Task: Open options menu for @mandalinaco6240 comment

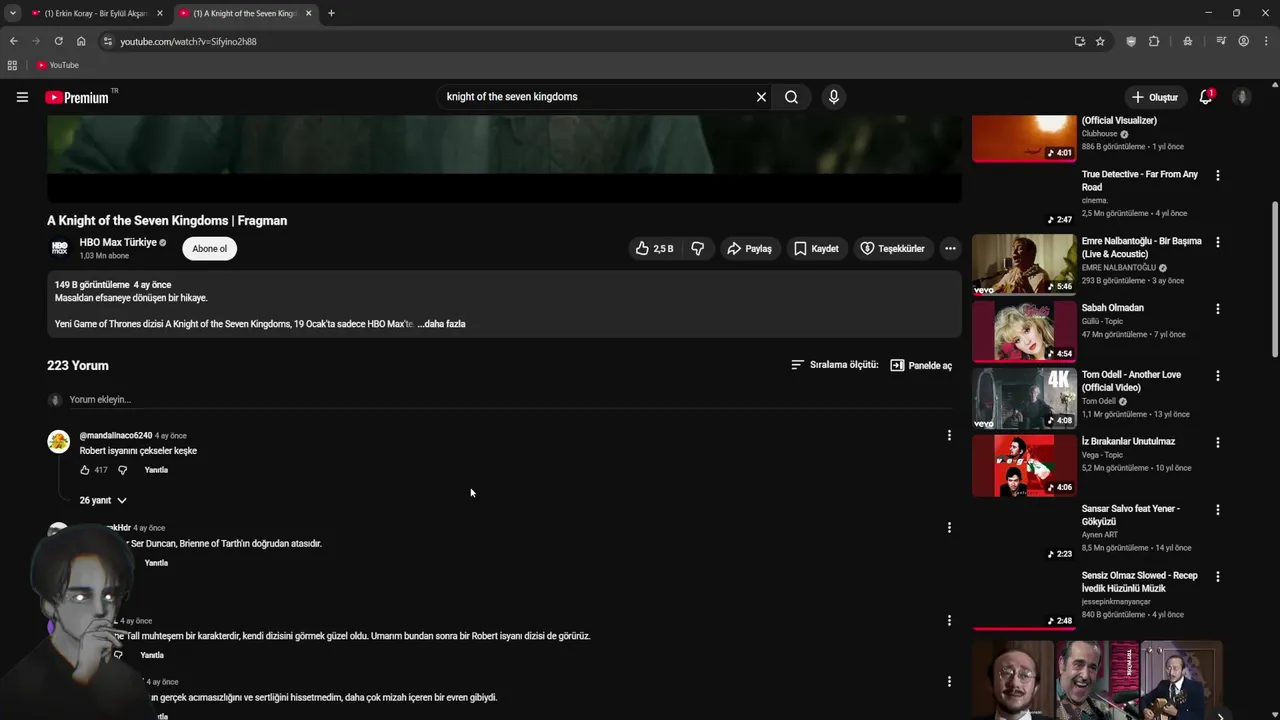Action: pyautogui.click(x=949, y=435)
